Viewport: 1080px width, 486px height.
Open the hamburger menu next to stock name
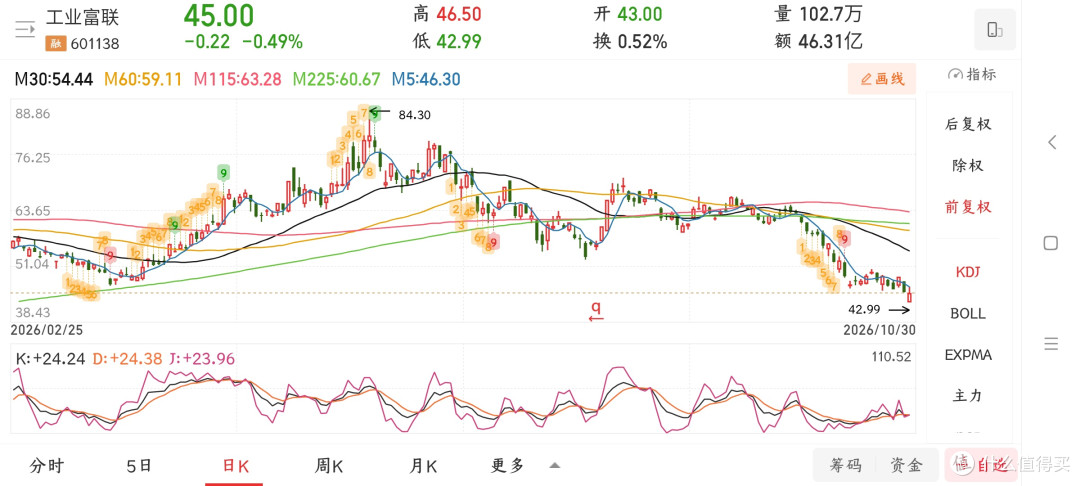[25, 28]
